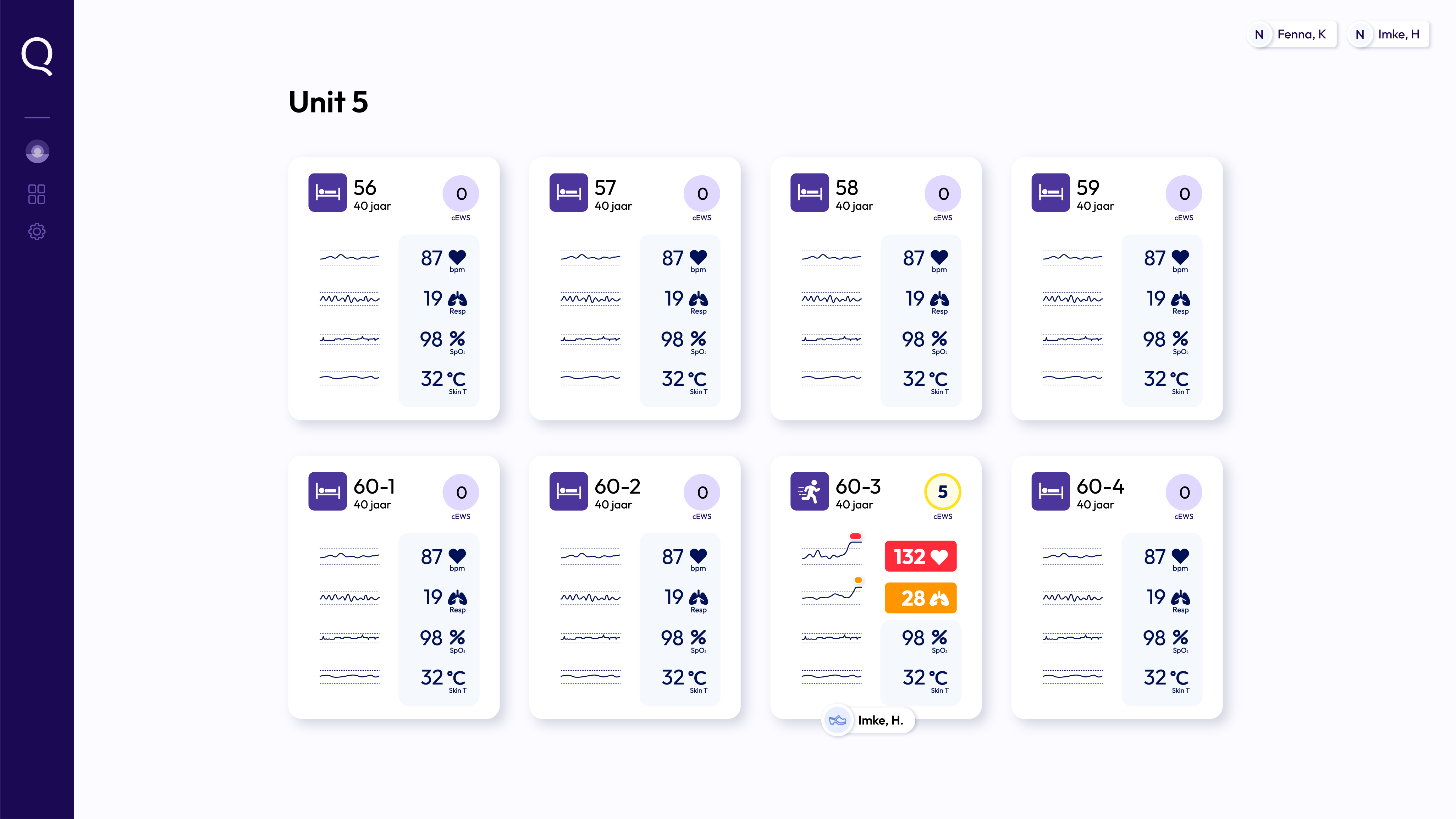The height and width of the screenshot is (819, 1456).
Task: Click cEWS score badge of room 57
Action: click(x=701, y=194)
